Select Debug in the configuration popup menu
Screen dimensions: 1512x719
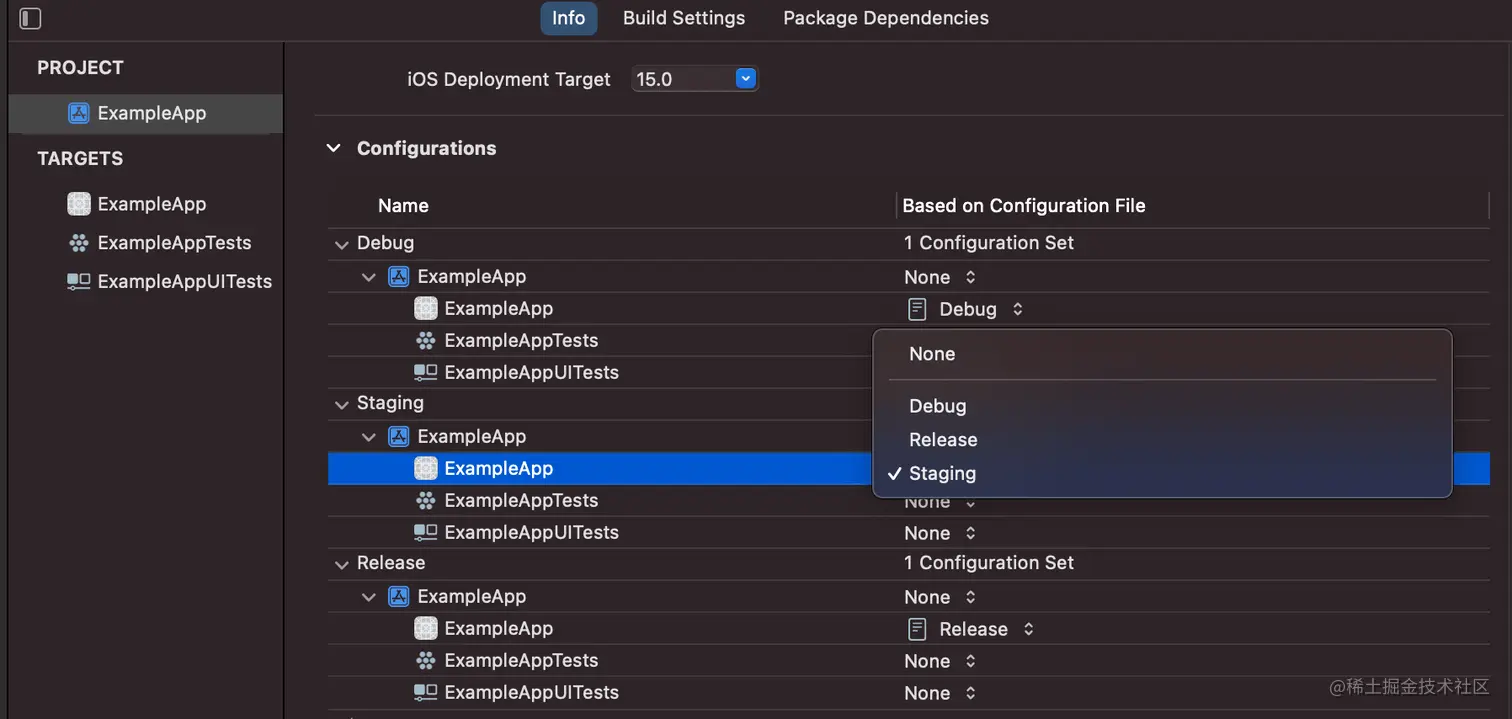[938, 406]
